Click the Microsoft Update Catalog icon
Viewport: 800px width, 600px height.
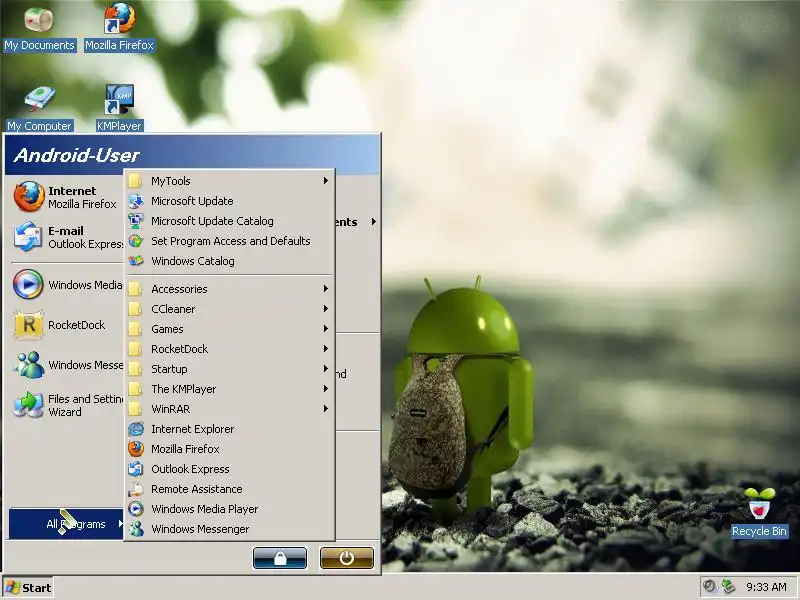[x=136, y=221]
